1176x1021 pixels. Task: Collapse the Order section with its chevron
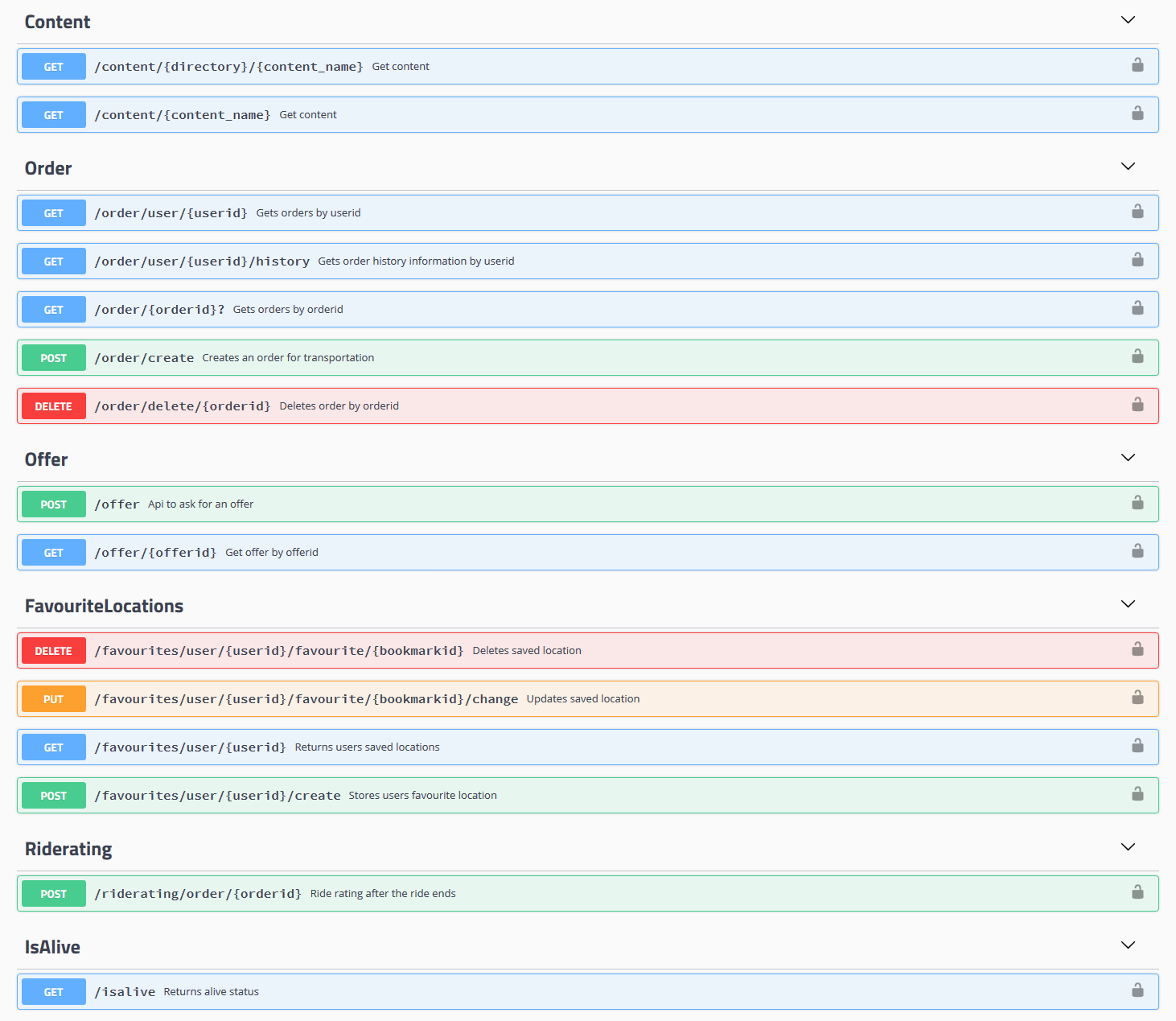click(1128, 167)
